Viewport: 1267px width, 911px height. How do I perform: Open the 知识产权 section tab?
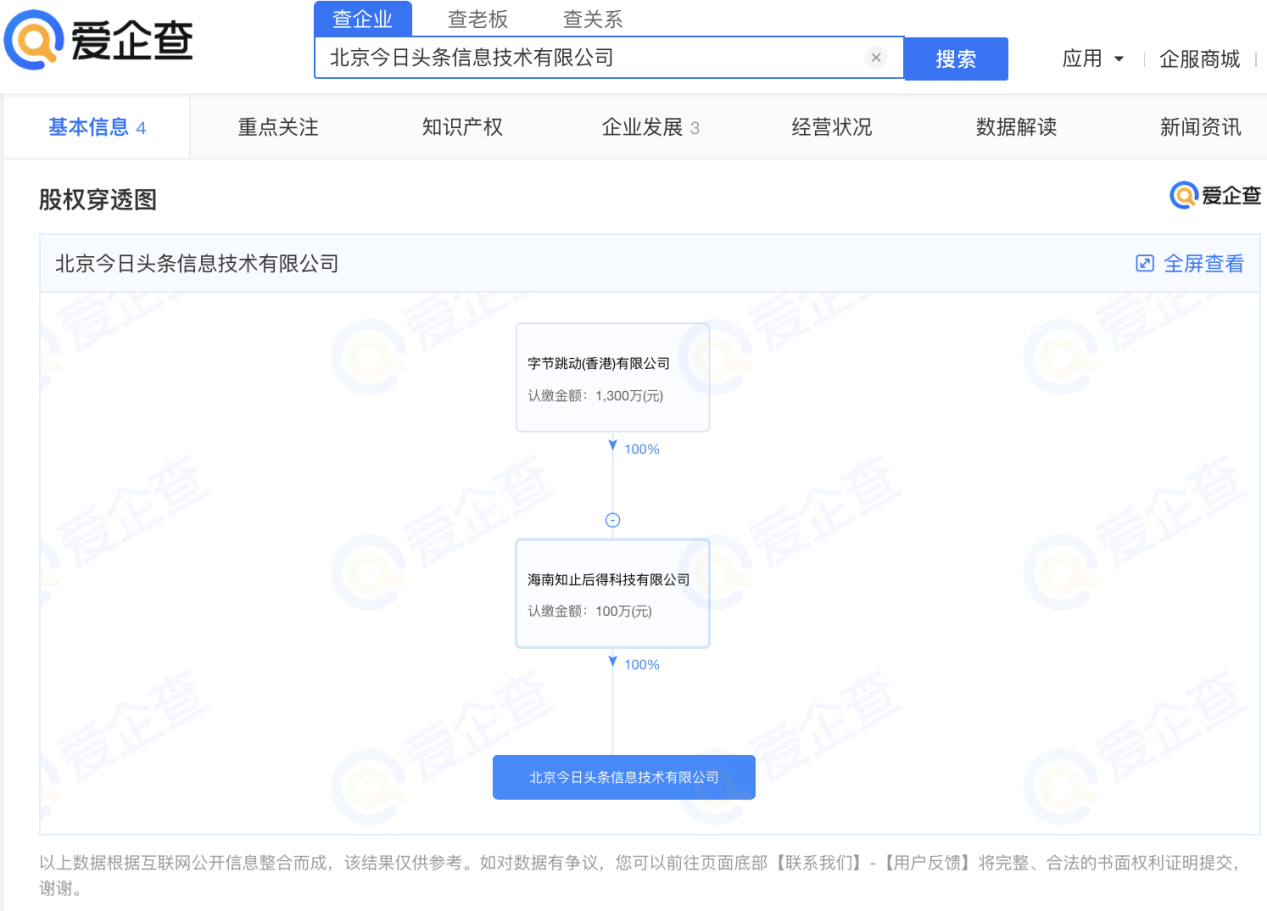(x=461, y=126)
